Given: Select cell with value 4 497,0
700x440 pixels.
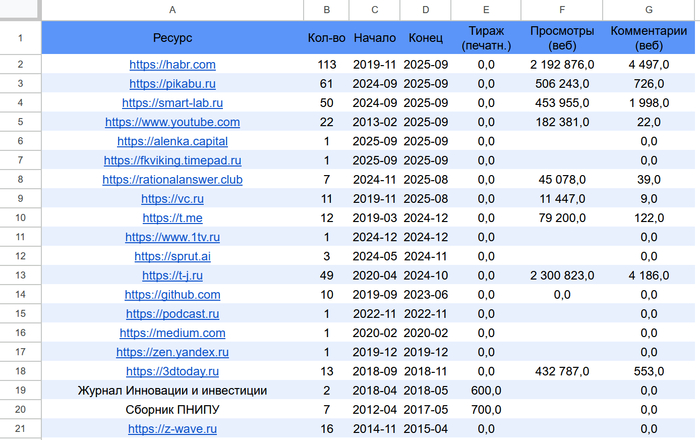Looking at the screenshot, I should (x=649, y=65).
